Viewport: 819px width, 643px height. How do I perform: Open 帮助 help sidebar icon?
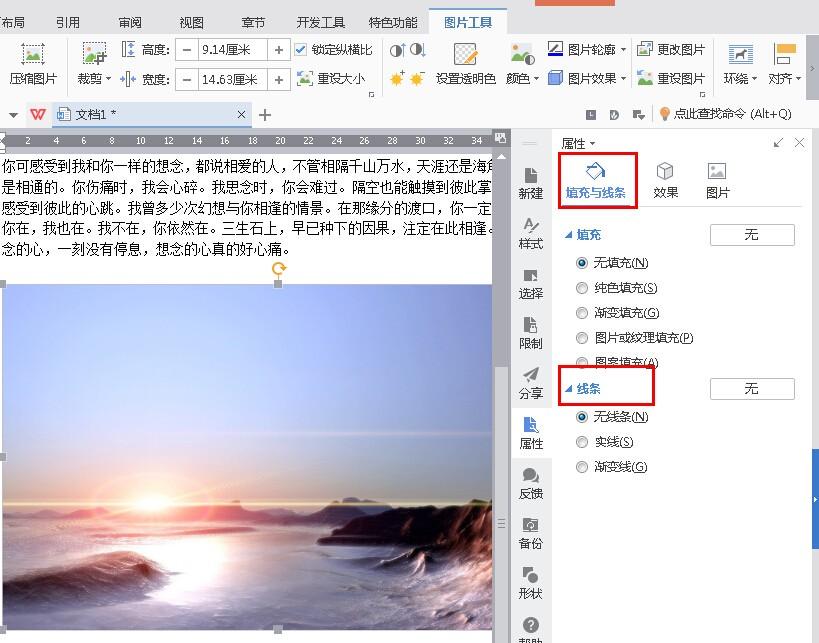531,629
